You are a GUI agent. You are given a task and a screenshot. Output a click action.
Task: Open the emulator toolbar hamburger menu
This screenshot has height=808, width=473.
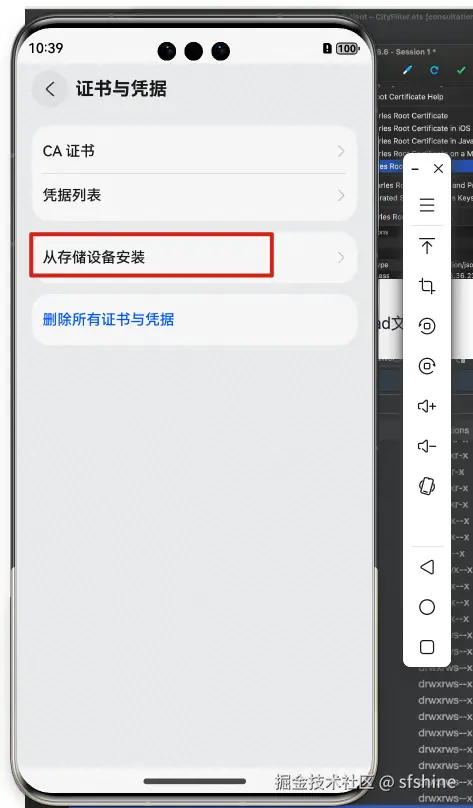click(x=427, y=205)
